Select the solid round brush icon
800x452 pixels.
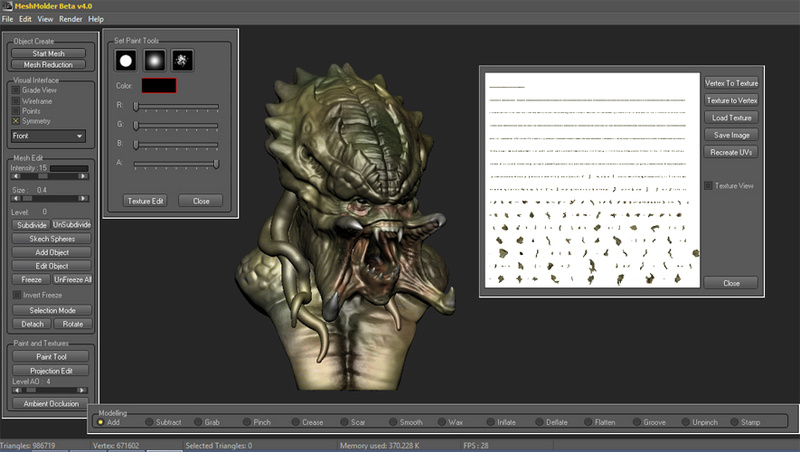[x=126, y=61]
